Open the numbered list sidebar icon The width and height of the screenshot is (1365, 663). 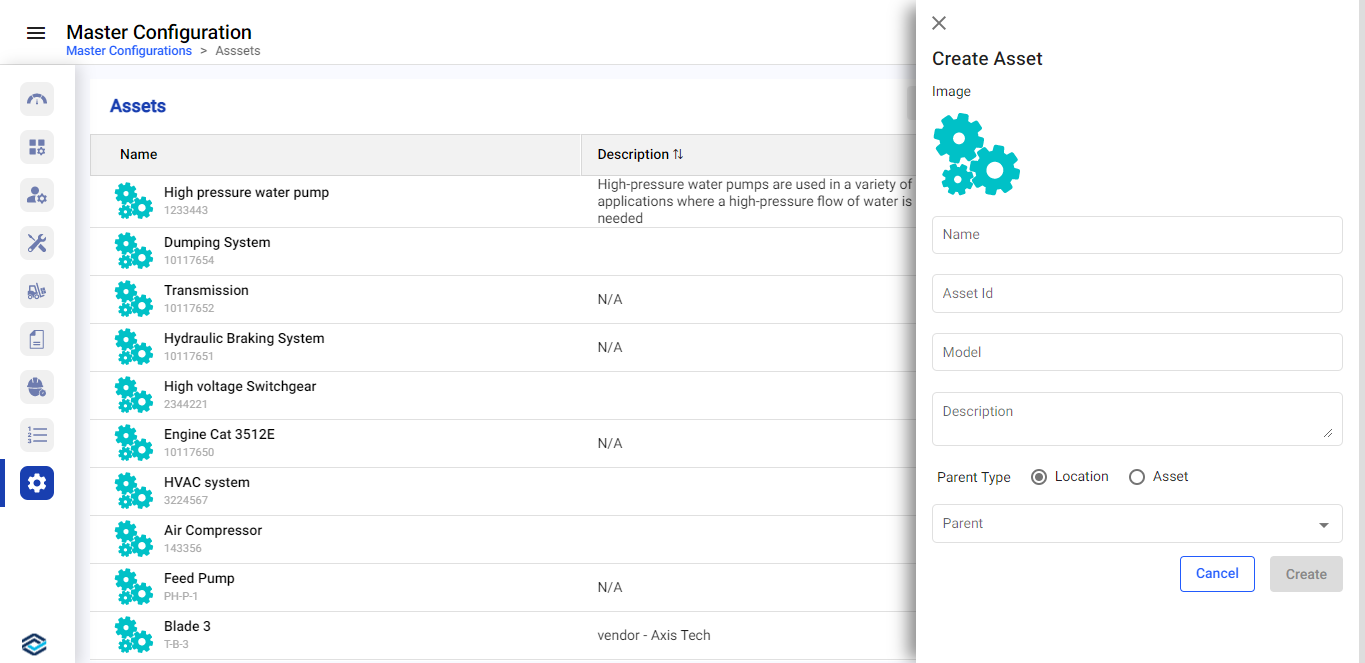[37, 435]
